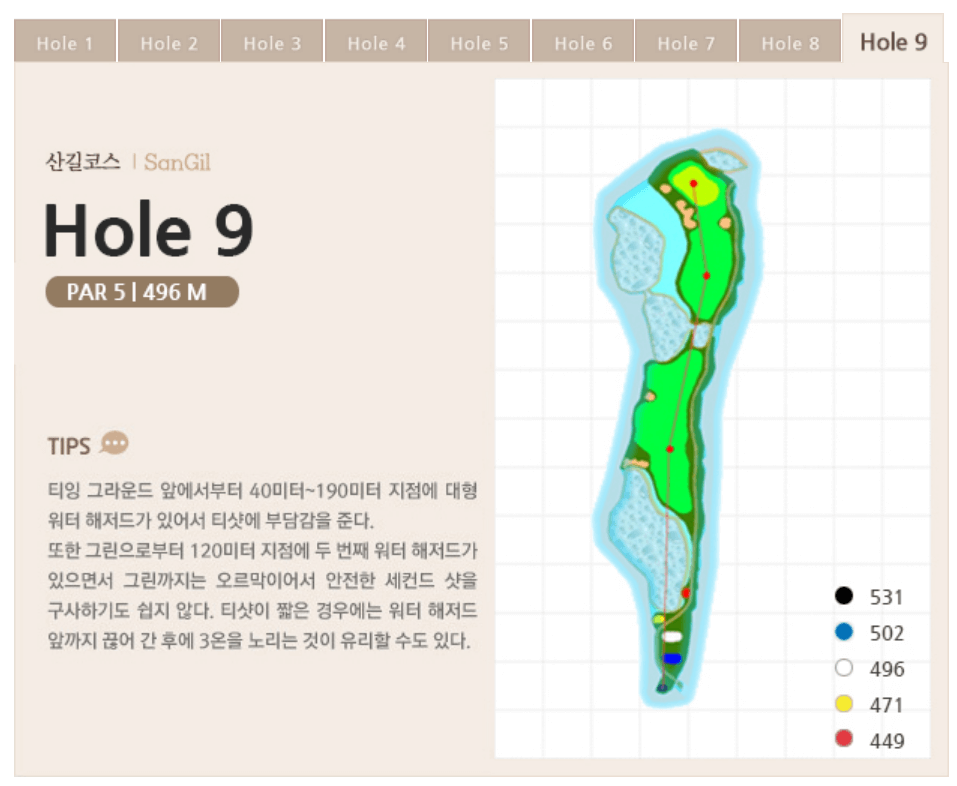Open the Hole 5 tab
The width and height of the screenshot is (957, 786).
click(479, 43)
